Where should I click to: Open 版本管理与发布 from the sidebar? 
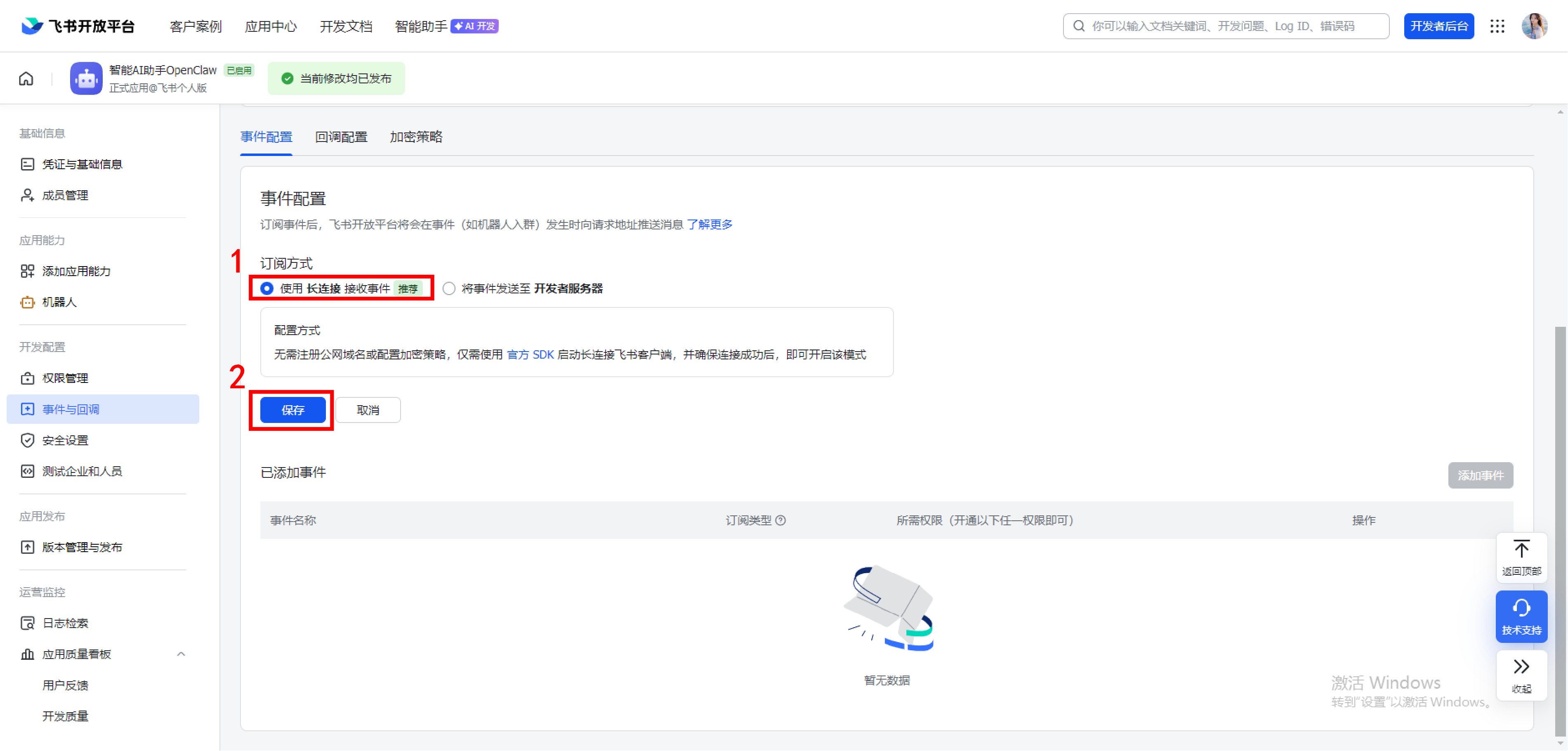click(x=82, y=546)
